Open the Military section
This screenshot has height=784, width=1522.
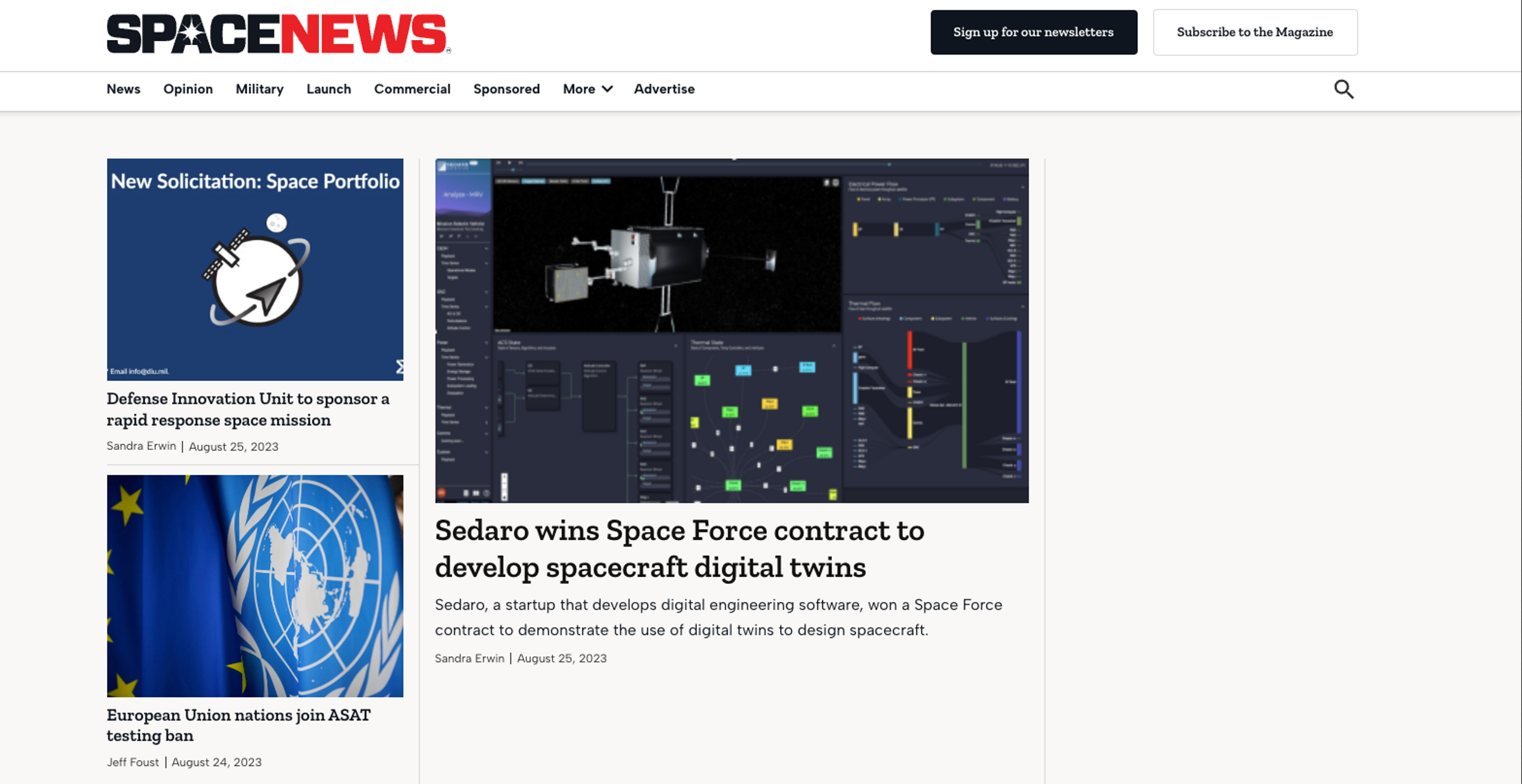pyautogui.click(x=259, y=89)
